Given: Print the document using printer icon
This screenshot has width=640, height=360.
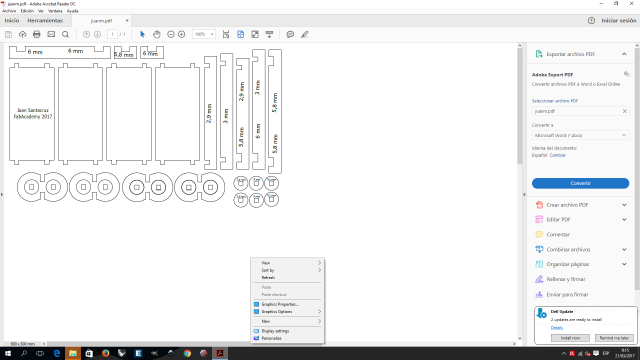Looking at the screenshot, I should tap(37, 35).
